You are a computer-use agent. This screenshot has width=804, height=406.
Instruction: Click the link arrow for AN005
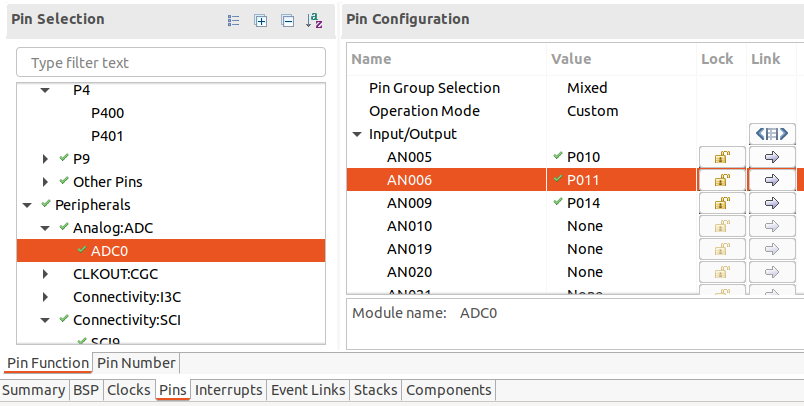[771, 157]
